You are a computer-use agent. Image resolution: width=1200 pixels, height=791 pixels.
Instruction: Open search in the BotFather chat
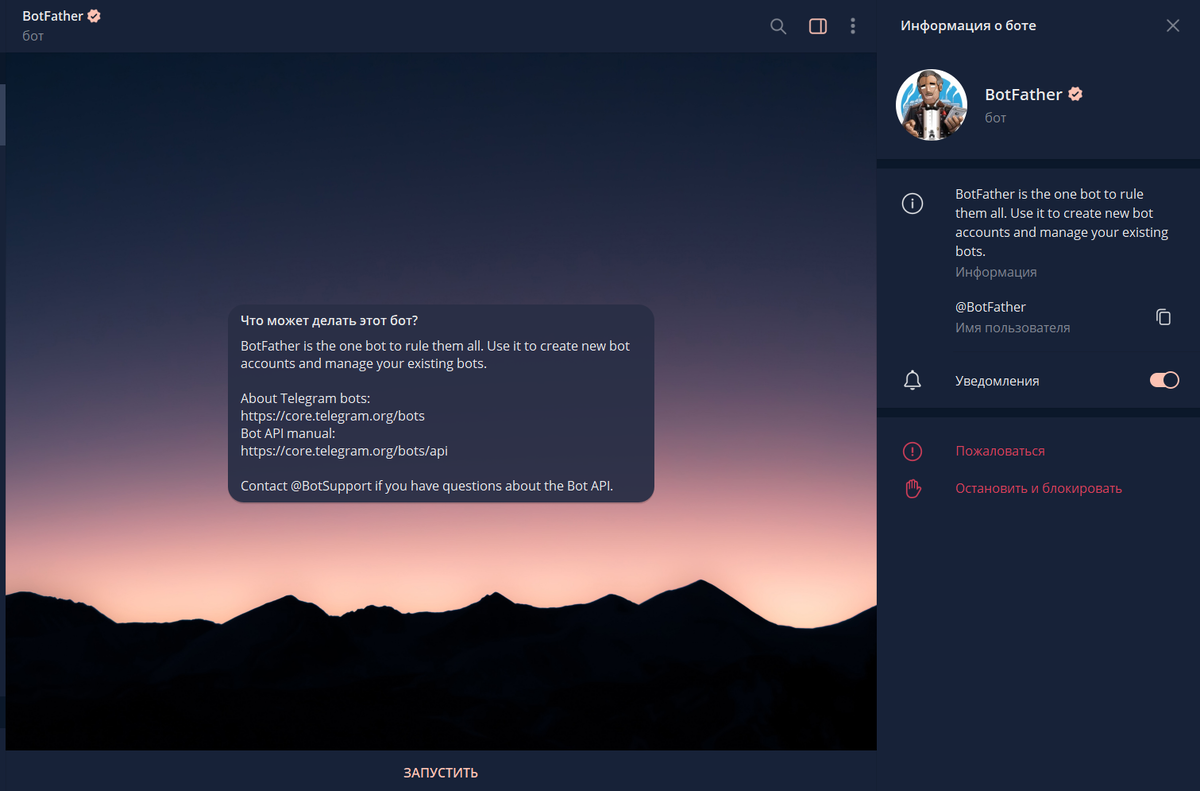[x=778, y=27]
